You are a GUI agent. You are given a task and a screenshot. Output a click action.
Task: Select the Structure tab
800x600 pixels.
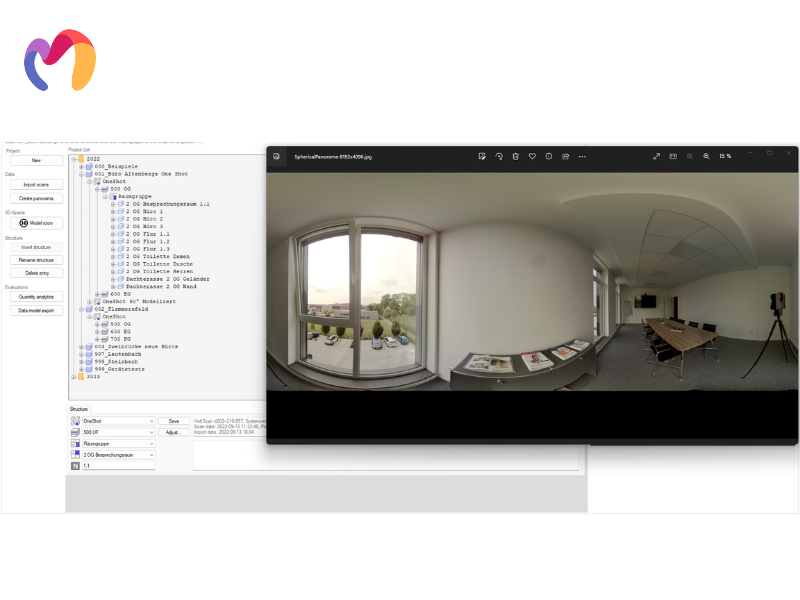click(x=79, y=409)
